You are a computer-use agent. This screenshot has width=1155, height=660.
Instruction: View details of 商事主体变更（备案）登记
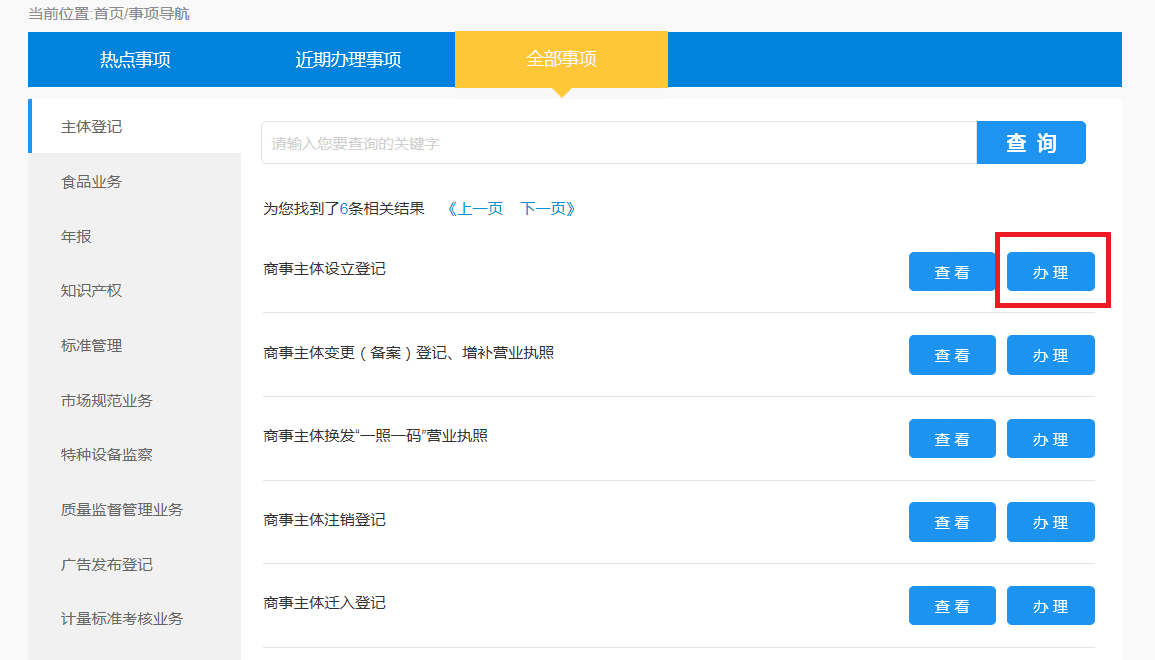click(952, 356)
